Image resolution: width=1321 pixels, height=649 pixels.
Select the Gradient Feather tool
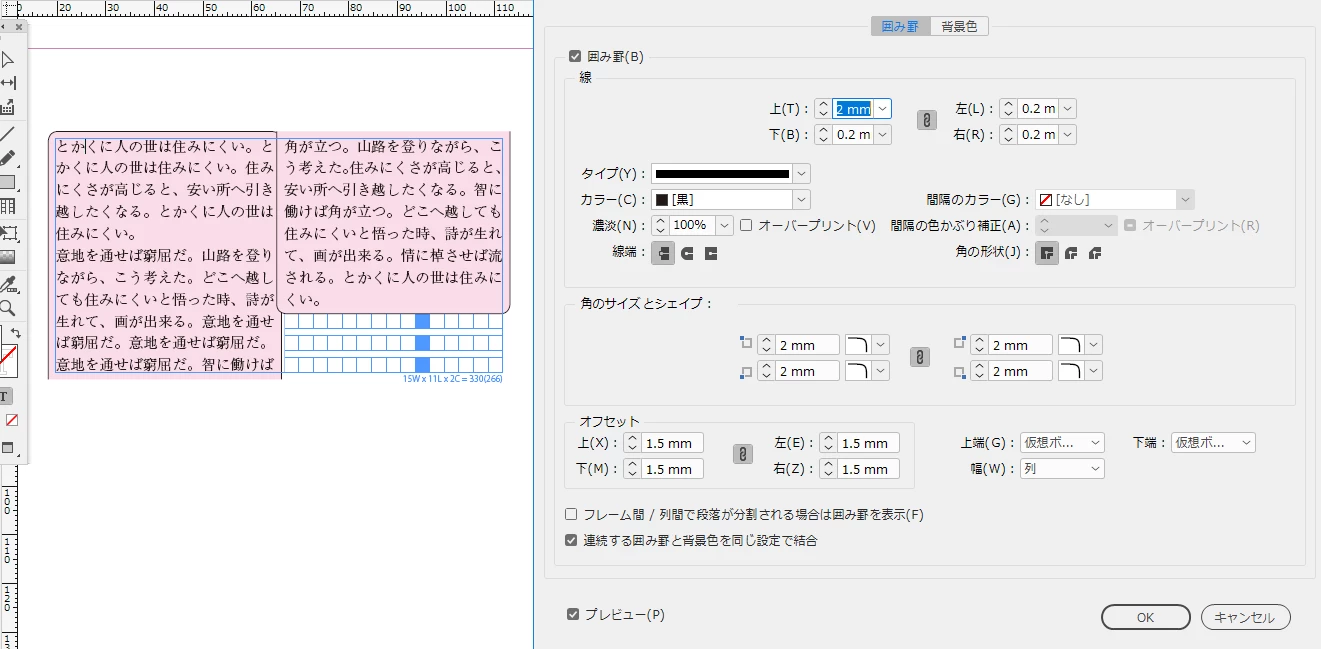8,258
